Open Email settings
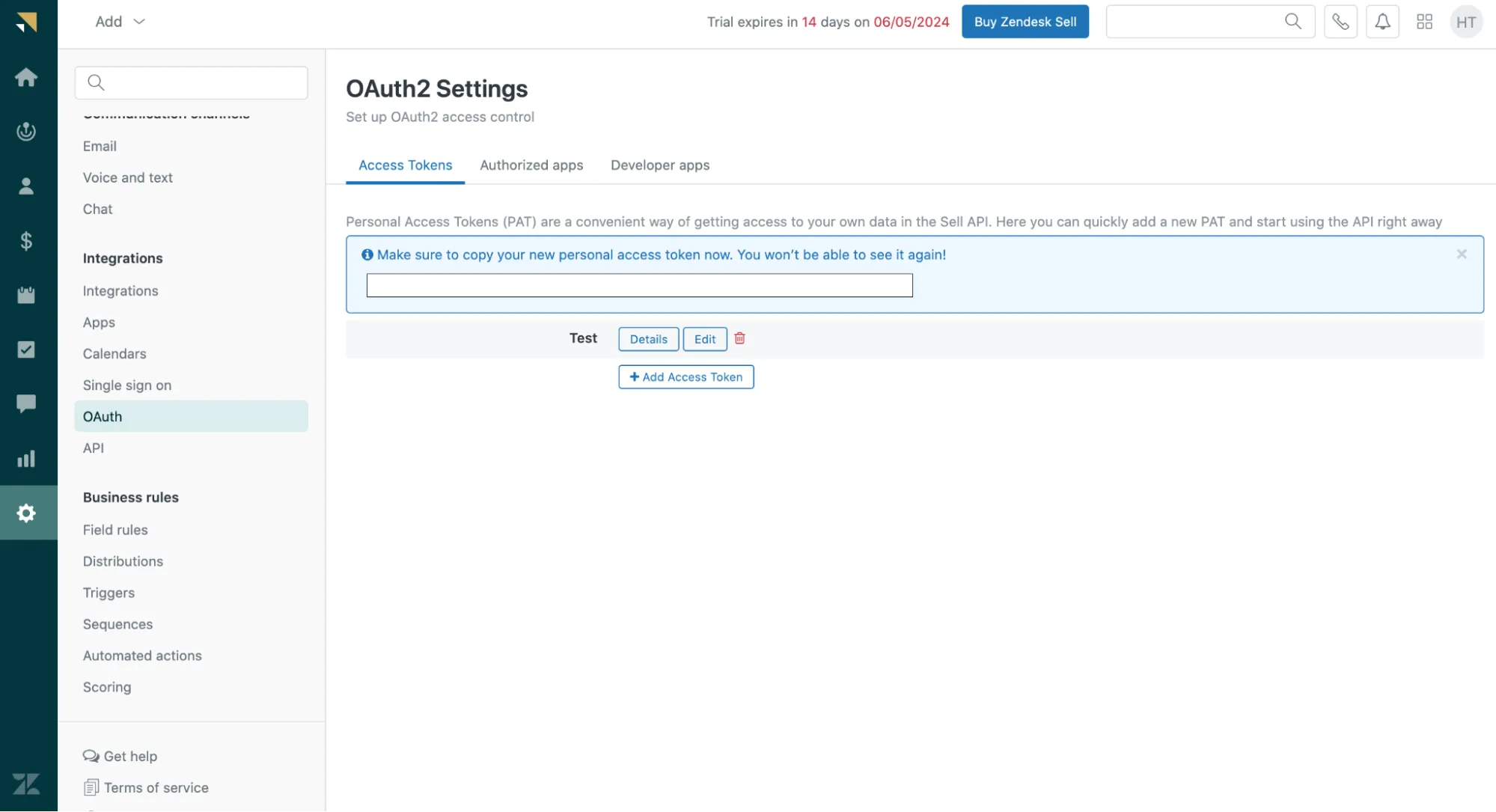 [100, 146]
